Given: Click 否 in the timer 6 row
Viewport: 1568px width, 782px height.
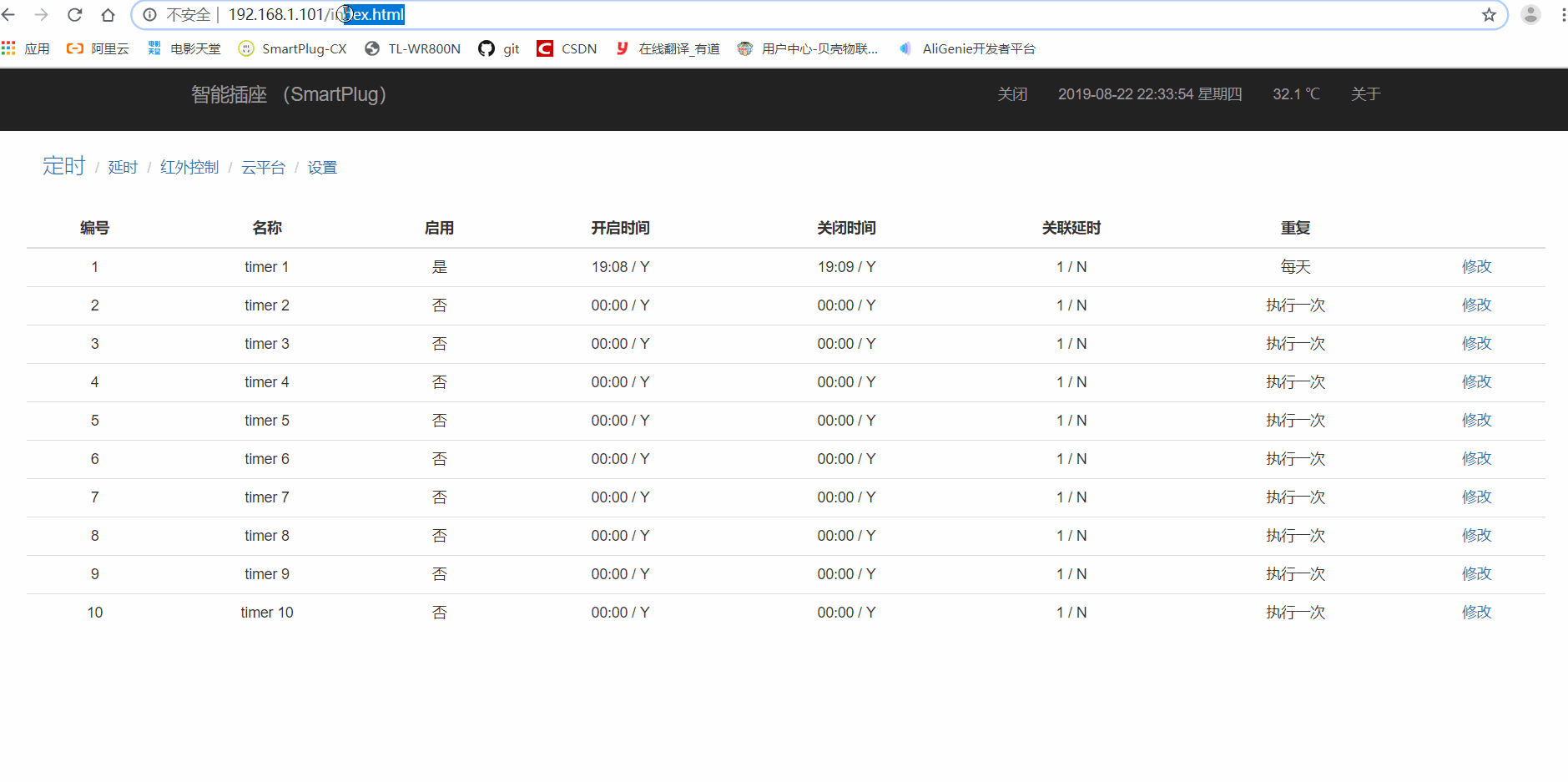Looking at the screenshot, I should [x=439, y=459].
